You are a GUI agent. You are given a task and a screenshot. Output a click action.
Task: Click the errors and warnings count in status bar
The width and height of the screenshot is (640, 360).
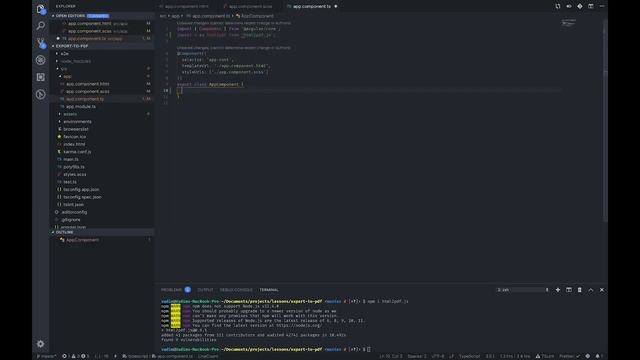pos(76,356)
